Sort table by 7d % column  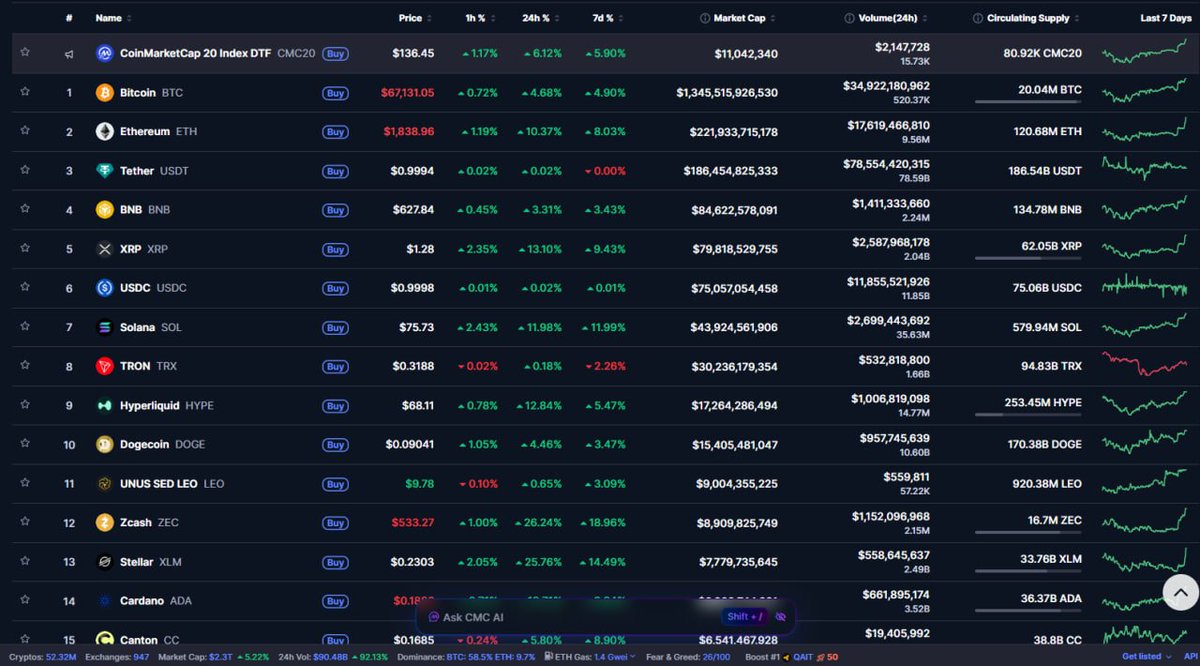[607, 18]
